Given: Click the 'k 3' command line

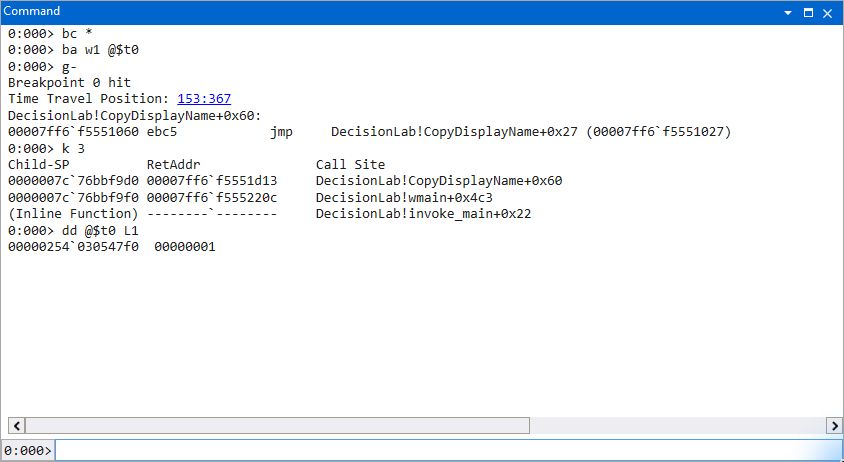Looking at the screenshot, I should pos(46,148).
